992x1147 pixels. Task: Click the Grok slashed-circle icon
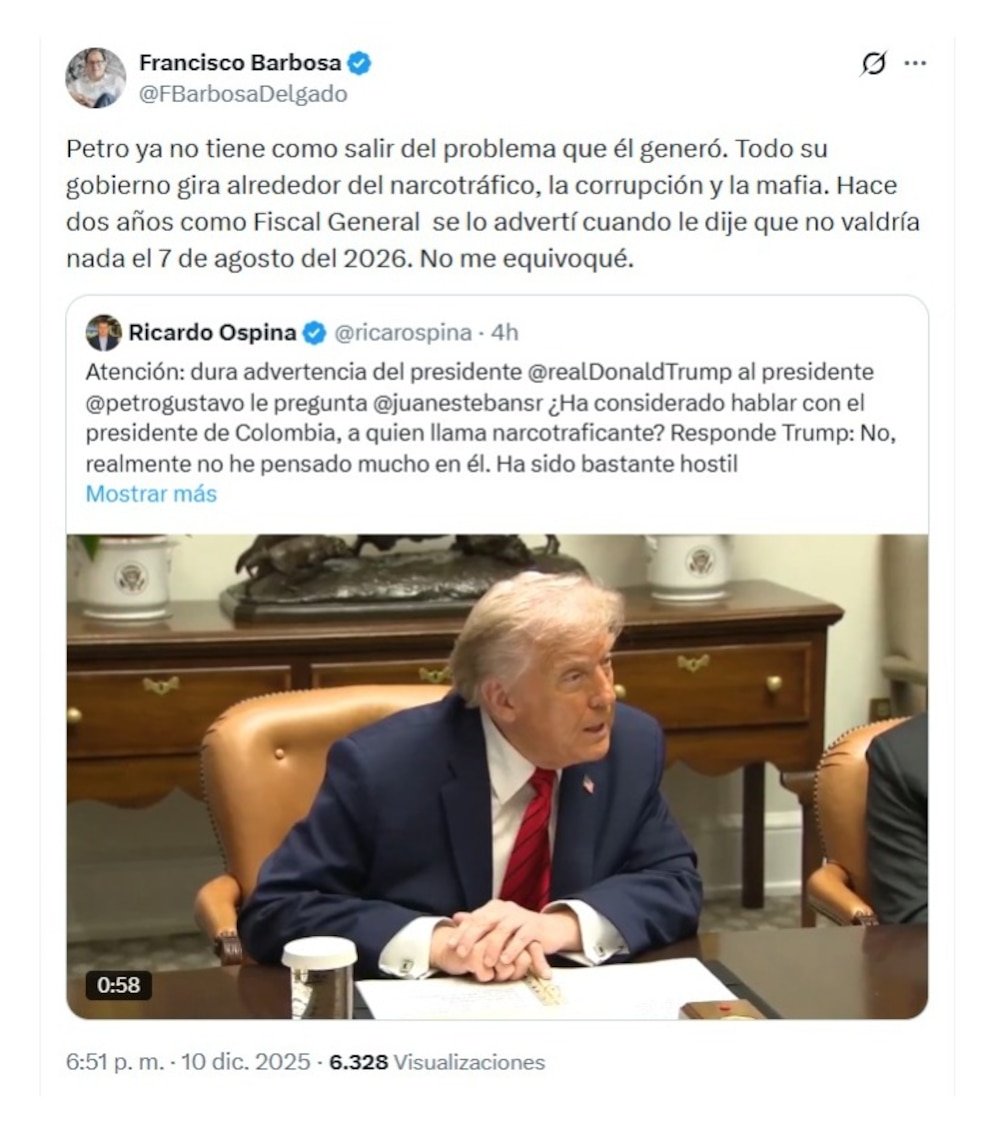873,64
